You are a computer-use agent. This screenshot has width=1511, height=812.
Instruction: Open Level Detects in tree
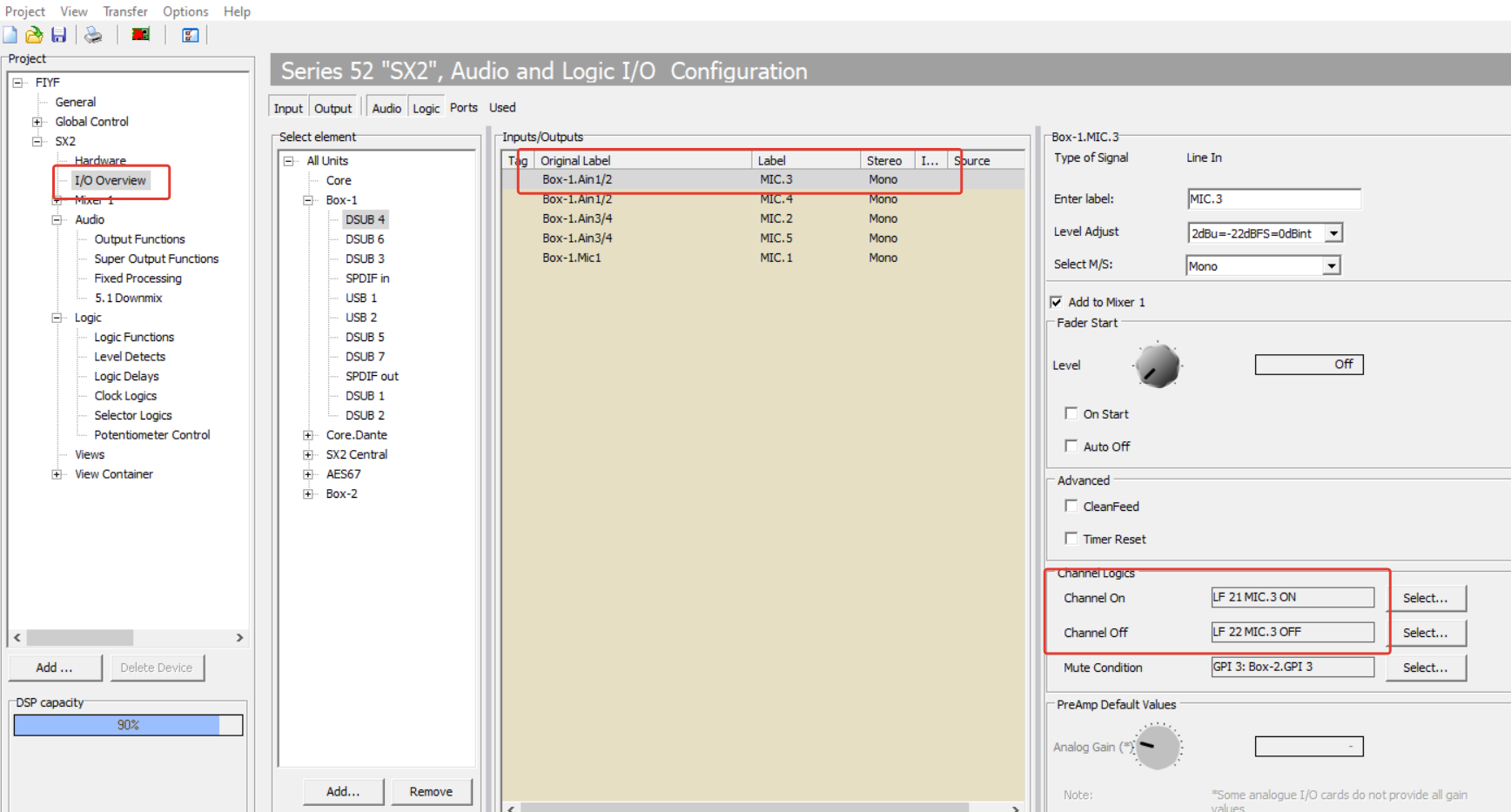(130, 357)
